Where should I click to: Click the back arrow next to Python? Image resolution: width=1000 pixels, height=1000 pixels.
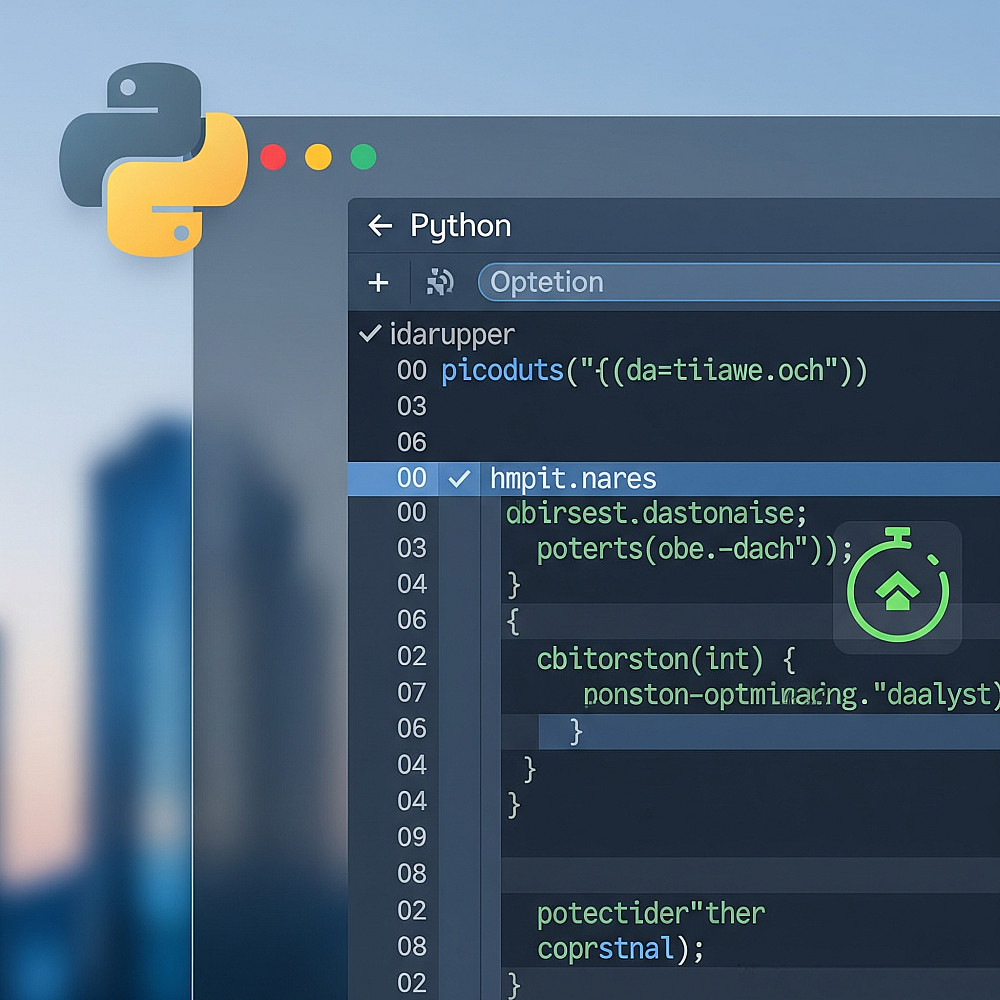380,226
